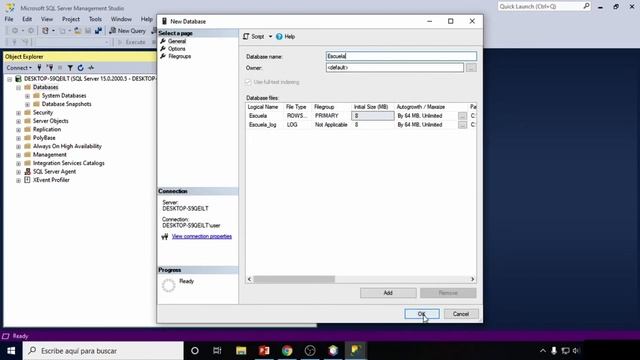Click the files grid right scroll arrow

click(x=472, y=279)
